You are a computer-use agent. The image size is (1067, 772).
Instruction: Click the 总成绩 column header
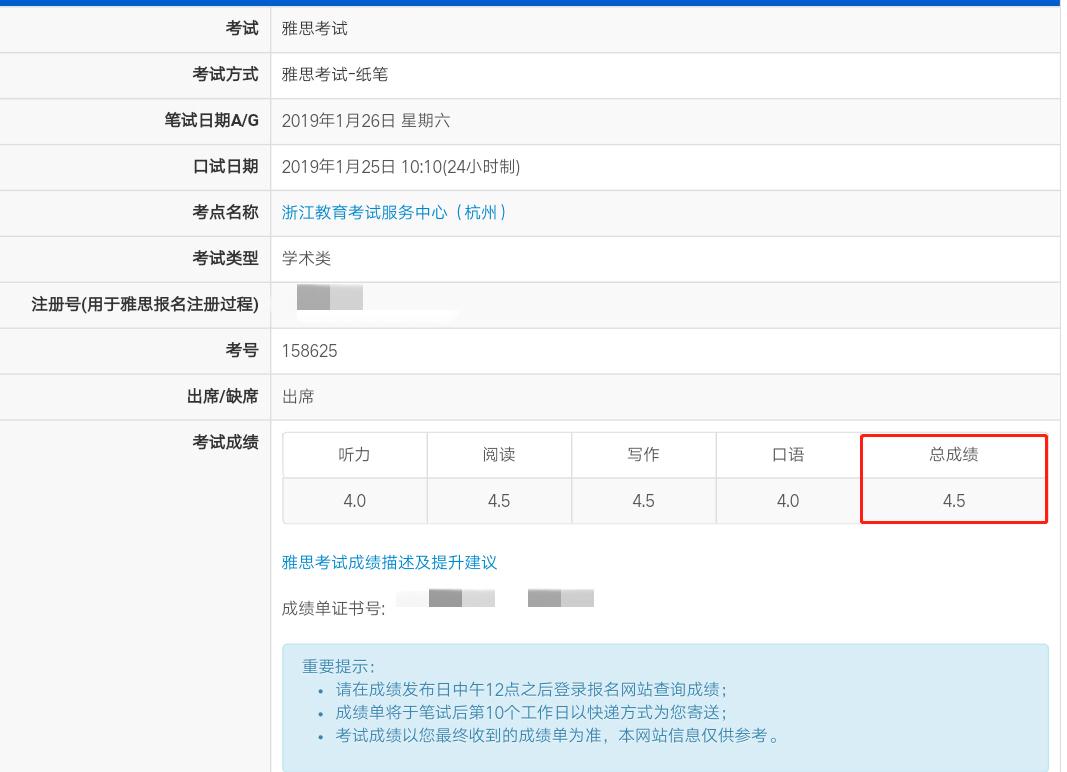click(x=953, y=455)
